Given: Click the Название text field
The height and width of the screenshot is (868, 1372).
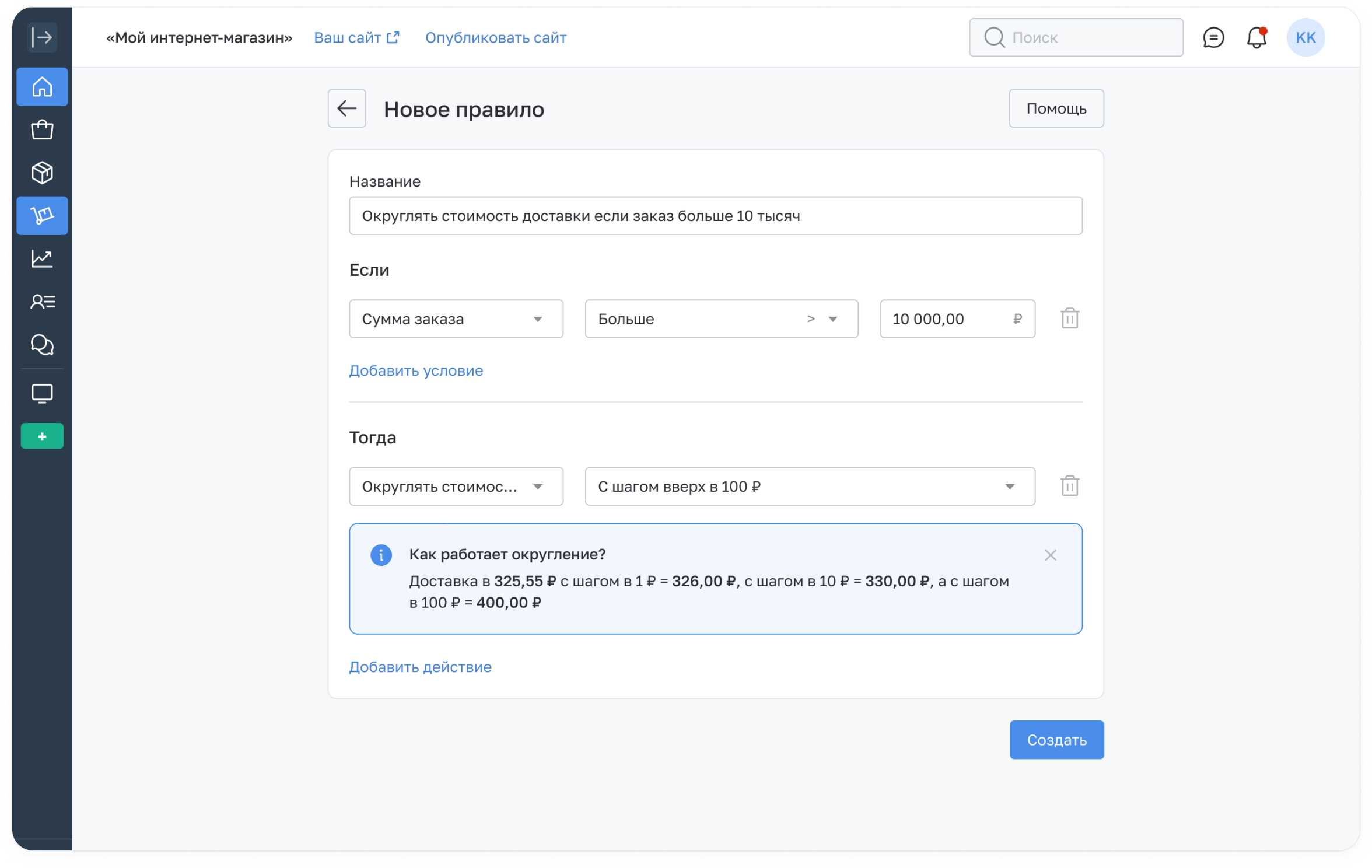Looking at the screenshot, I should coord(715,216).
